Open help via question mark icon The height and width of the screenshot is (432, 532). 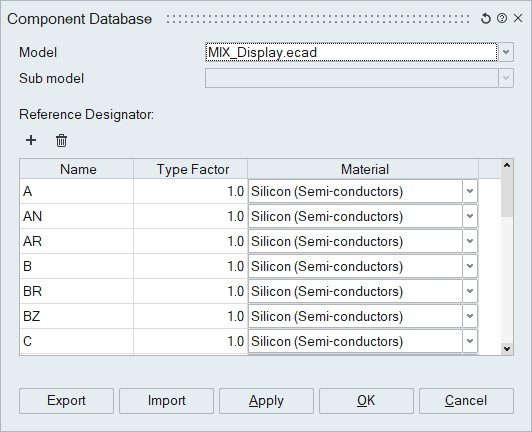click(502, 18)
